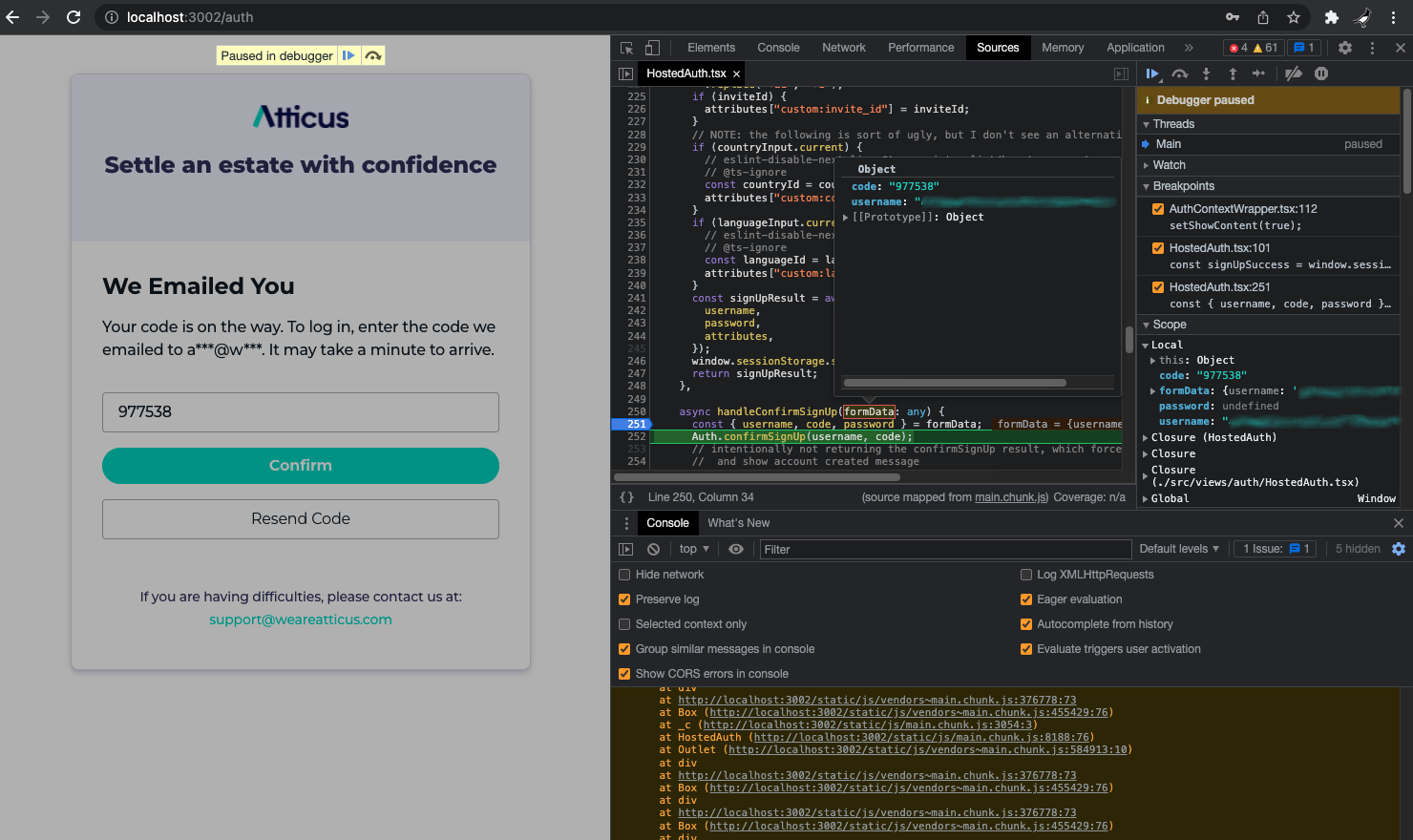Deactivate all breakpoints icon
Viewport: 1413px width, 840px height.
tap(1294, 73)
